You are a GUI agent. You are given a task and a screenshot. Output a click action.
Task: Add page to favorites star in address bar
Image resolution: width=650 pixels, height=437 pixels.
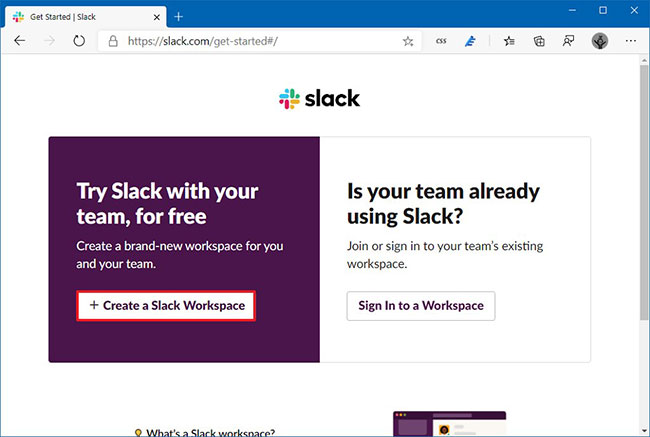408,41
